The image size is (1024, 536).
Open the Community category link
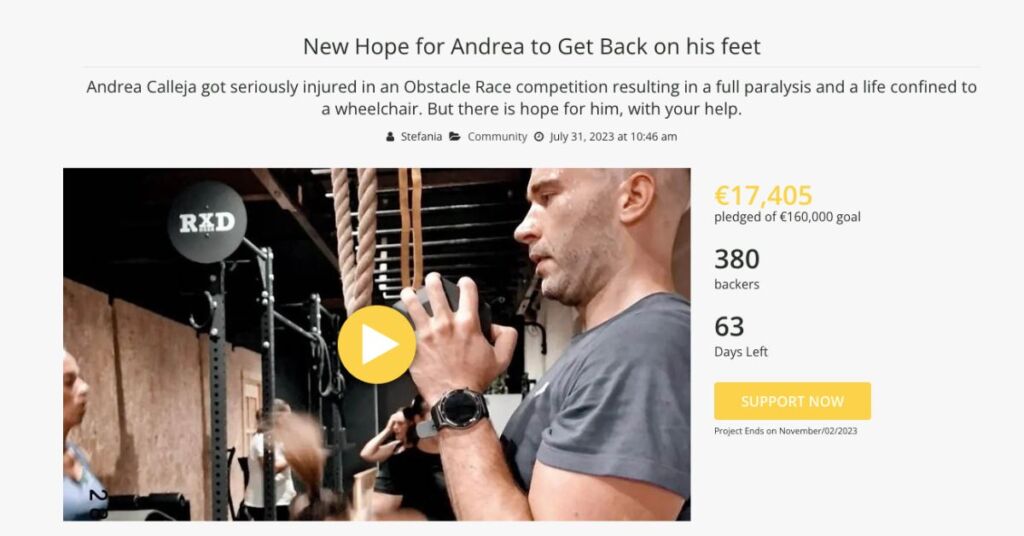click(497, 136)
